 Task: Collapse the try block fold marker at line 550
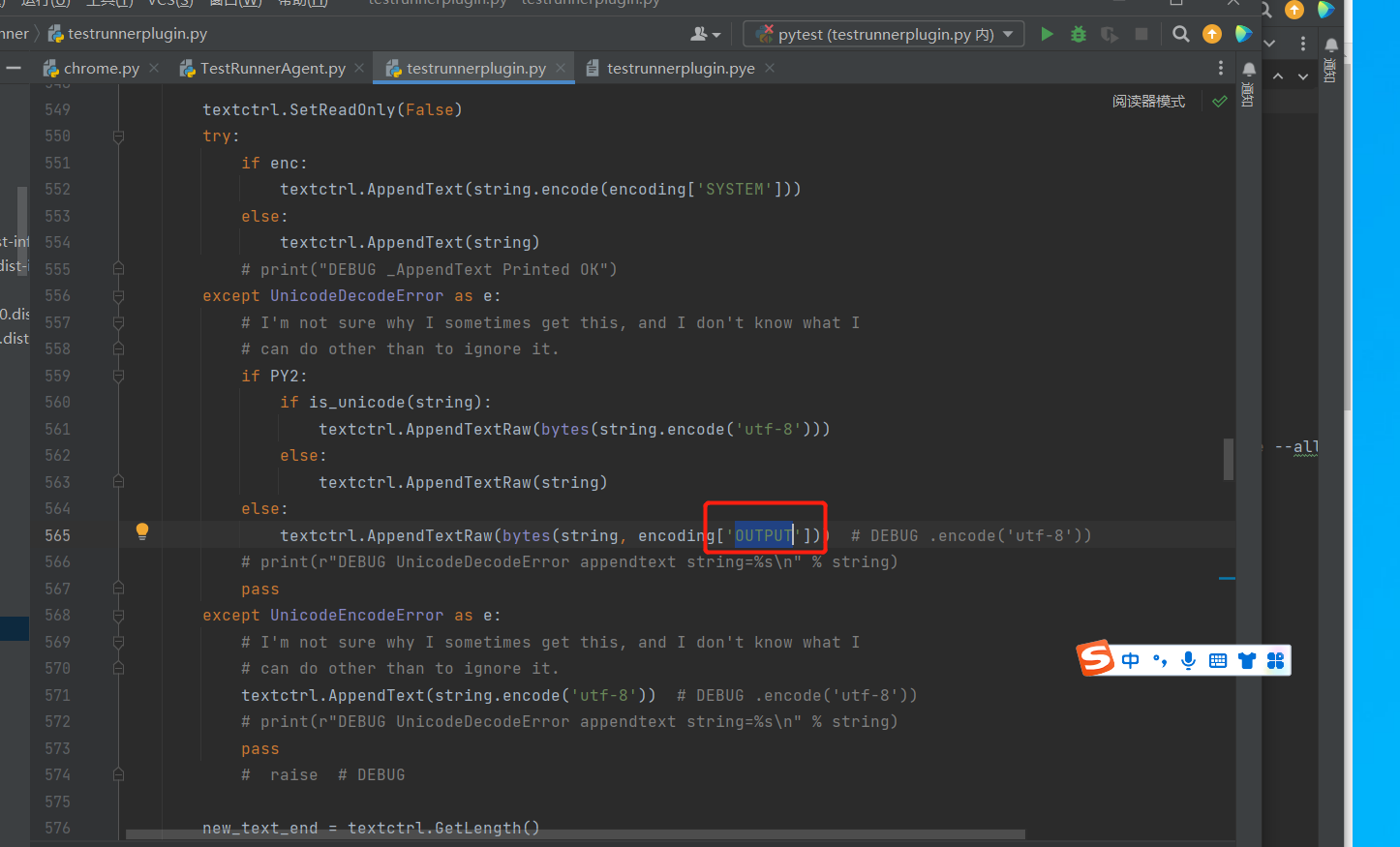pyautogui.click(x=118, y=136)
